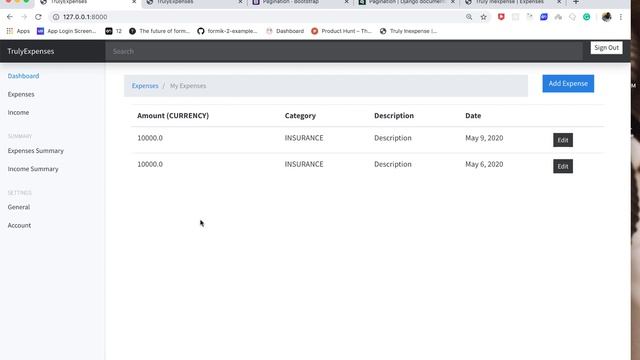Open General settings in the sidebar
The width and height of the screenshot is (640, 360).
click(x=19, y=207)
